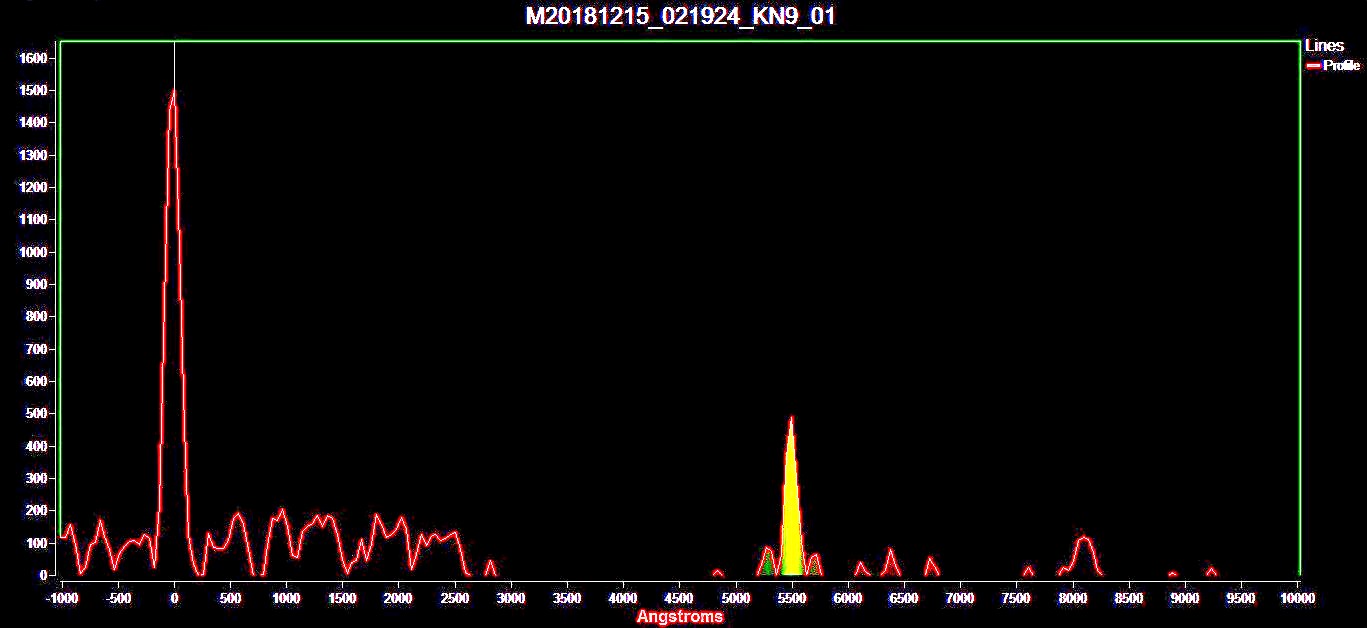Select the small green peak left of 5500
Viewport: 1367px width, 628px height.
tap(767, 564)
